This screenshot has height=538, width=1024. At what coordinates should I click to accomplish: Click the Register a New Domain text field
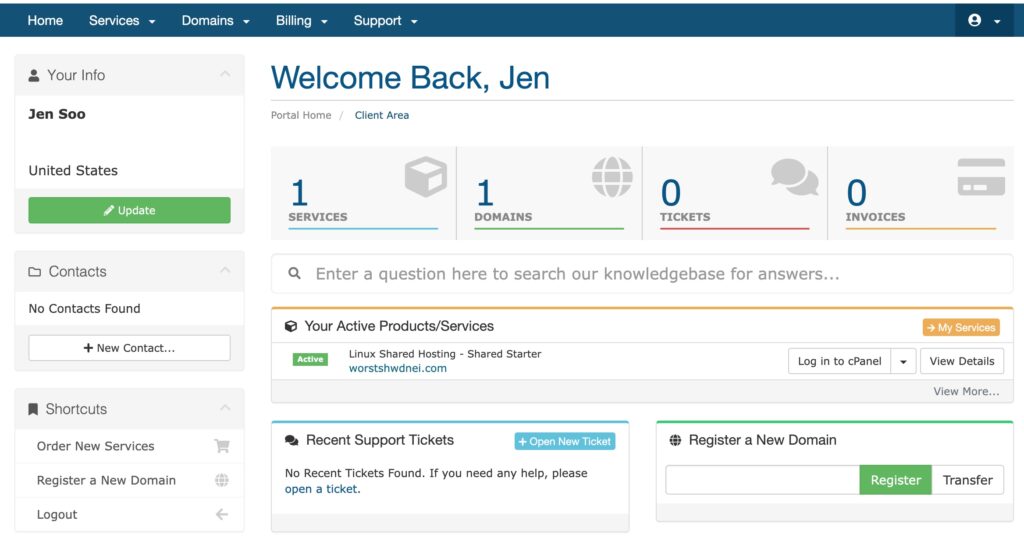point(762,480)
